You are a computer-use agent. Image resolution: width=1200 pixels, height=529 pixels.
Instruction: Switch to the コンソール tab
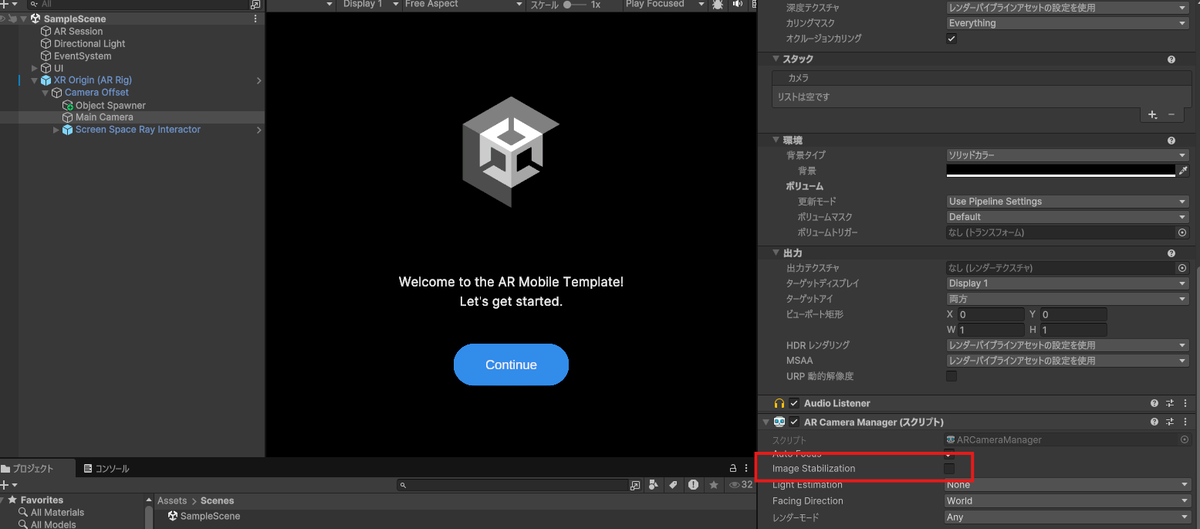106,468
